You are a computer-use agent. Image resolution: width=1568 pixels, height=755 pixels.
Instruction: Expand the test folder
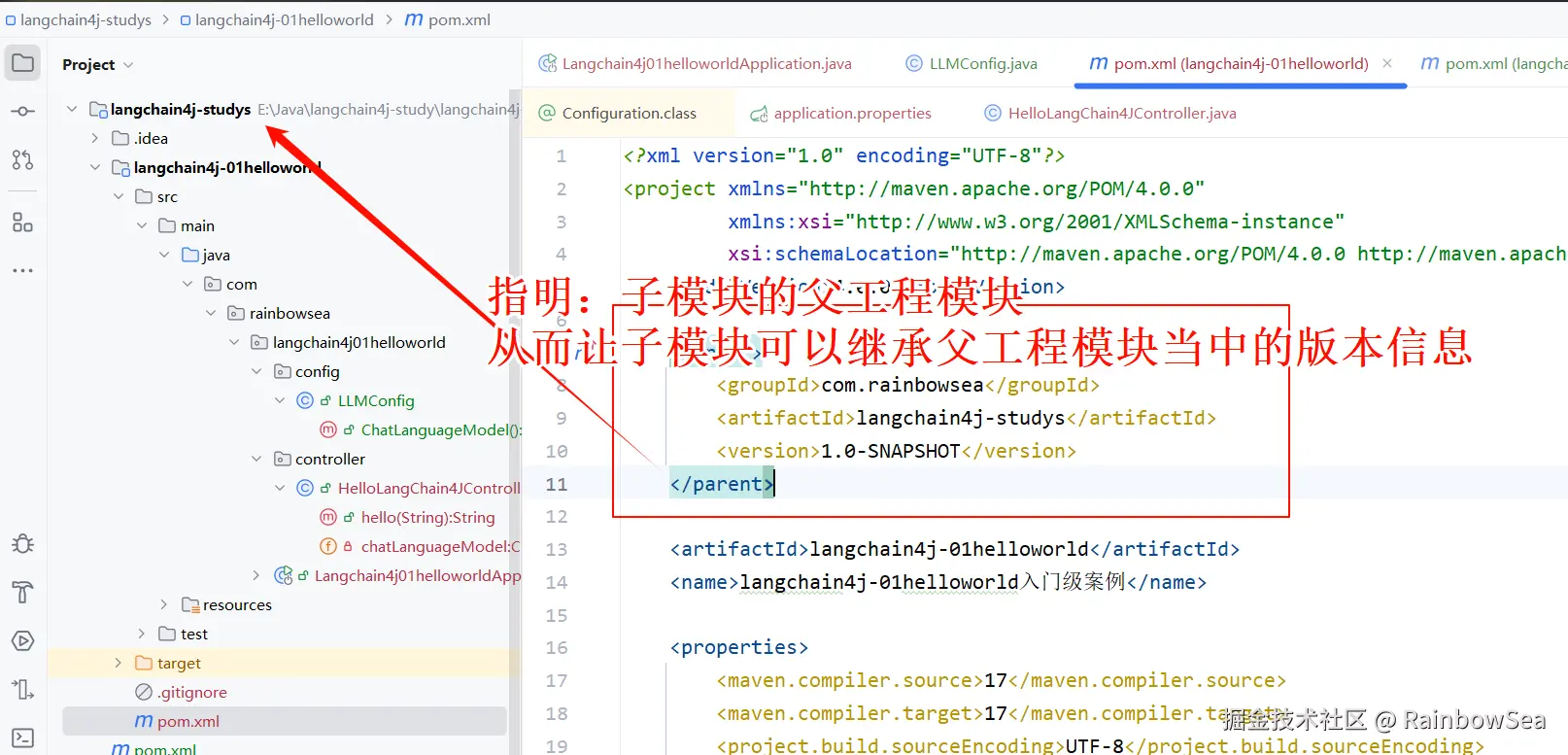click(x=142, y=634)
